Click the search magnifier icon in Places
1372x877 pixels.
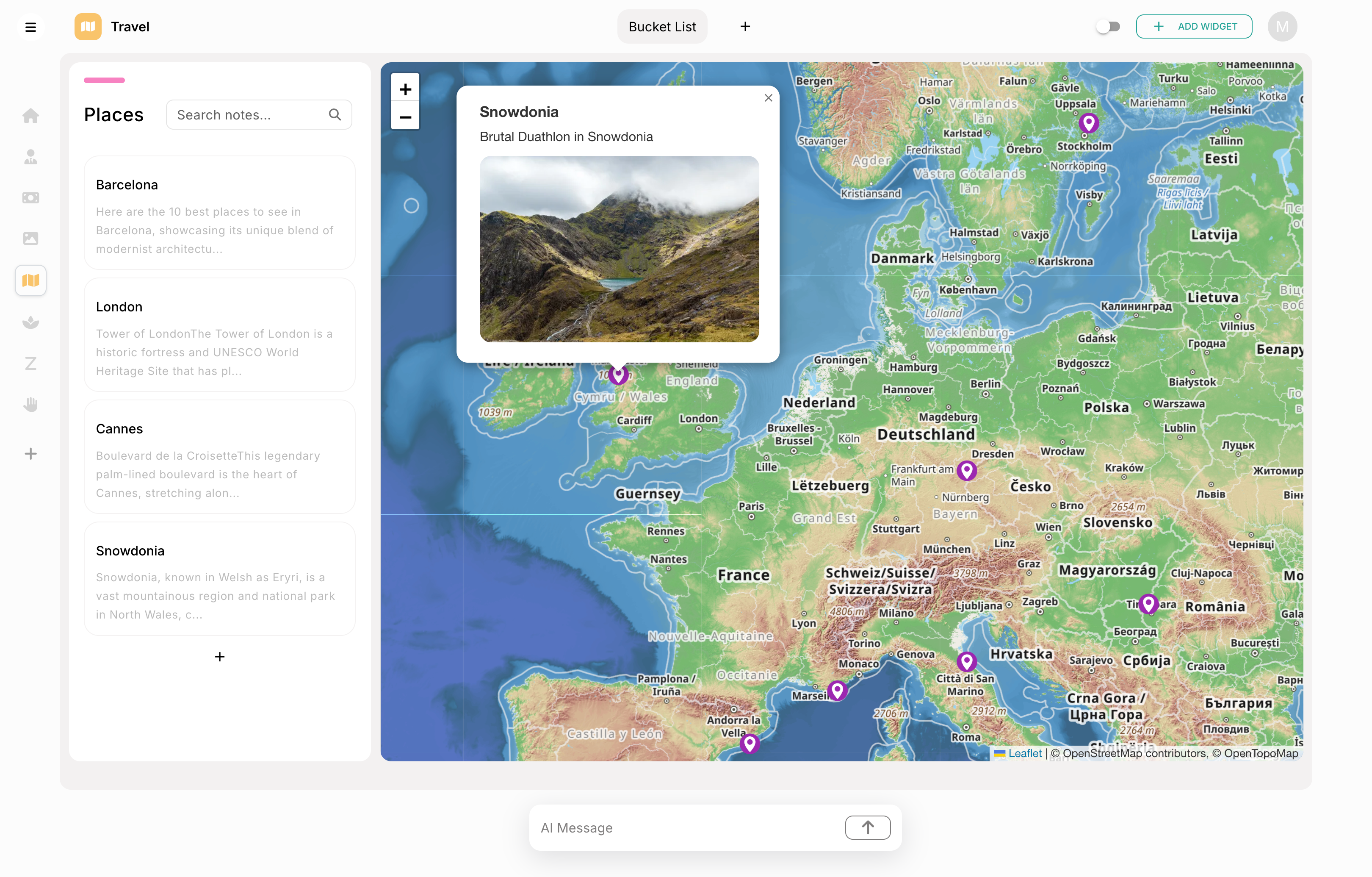[x=335, y=115]
